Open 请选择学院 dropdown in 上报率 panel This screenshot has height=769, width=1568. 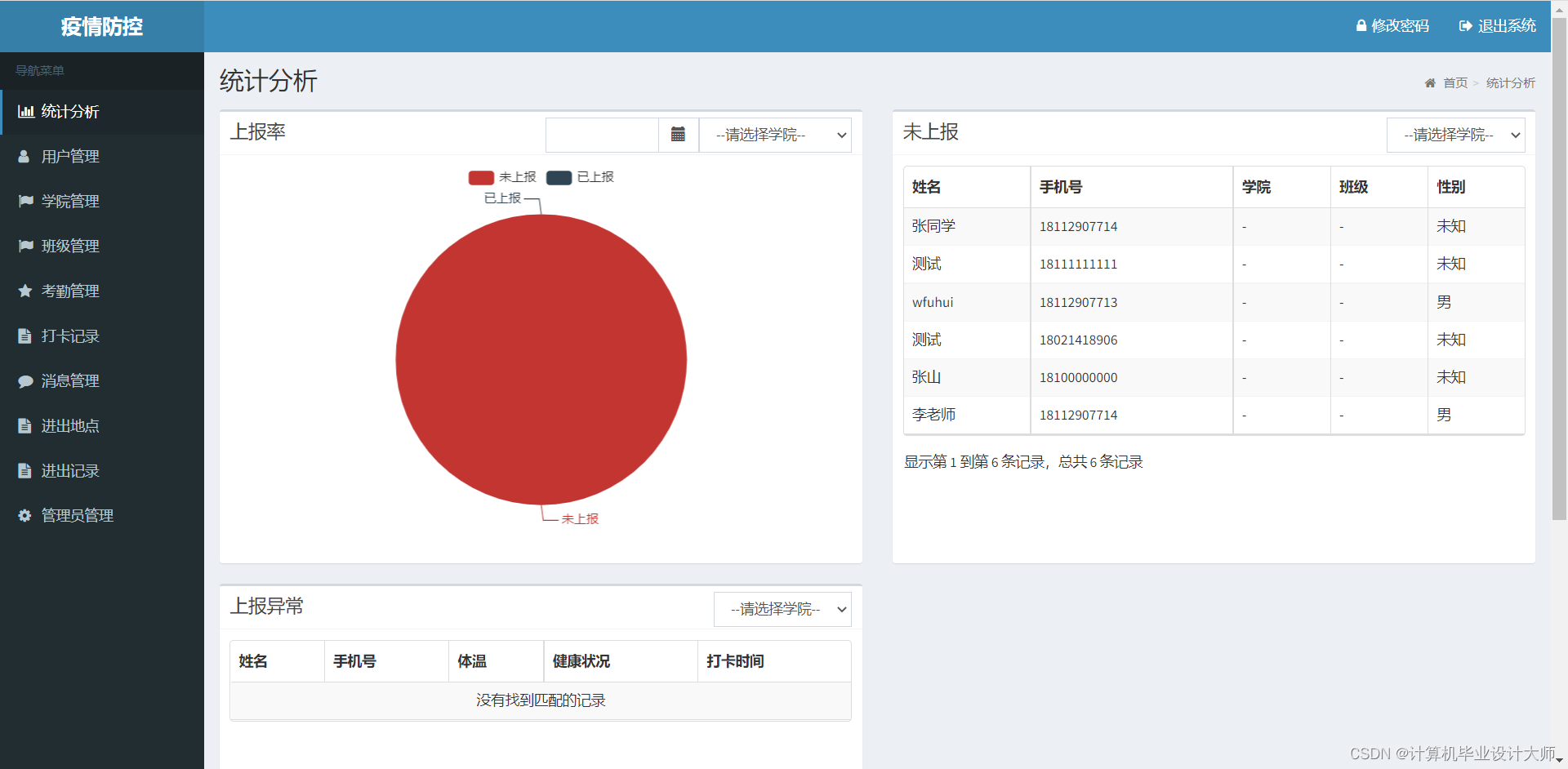tap(774, 135)
